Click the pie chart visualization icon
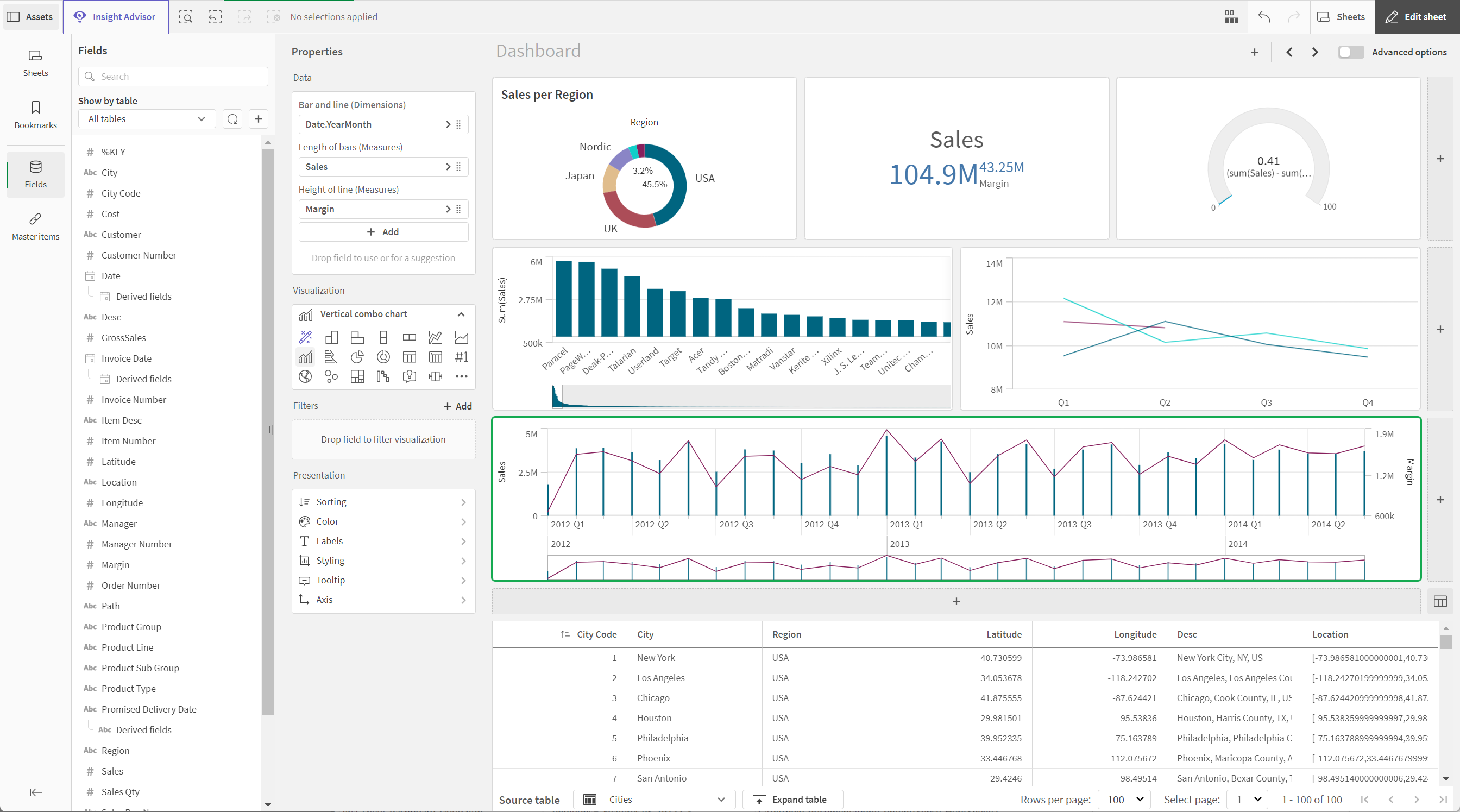 pos(356,357)
